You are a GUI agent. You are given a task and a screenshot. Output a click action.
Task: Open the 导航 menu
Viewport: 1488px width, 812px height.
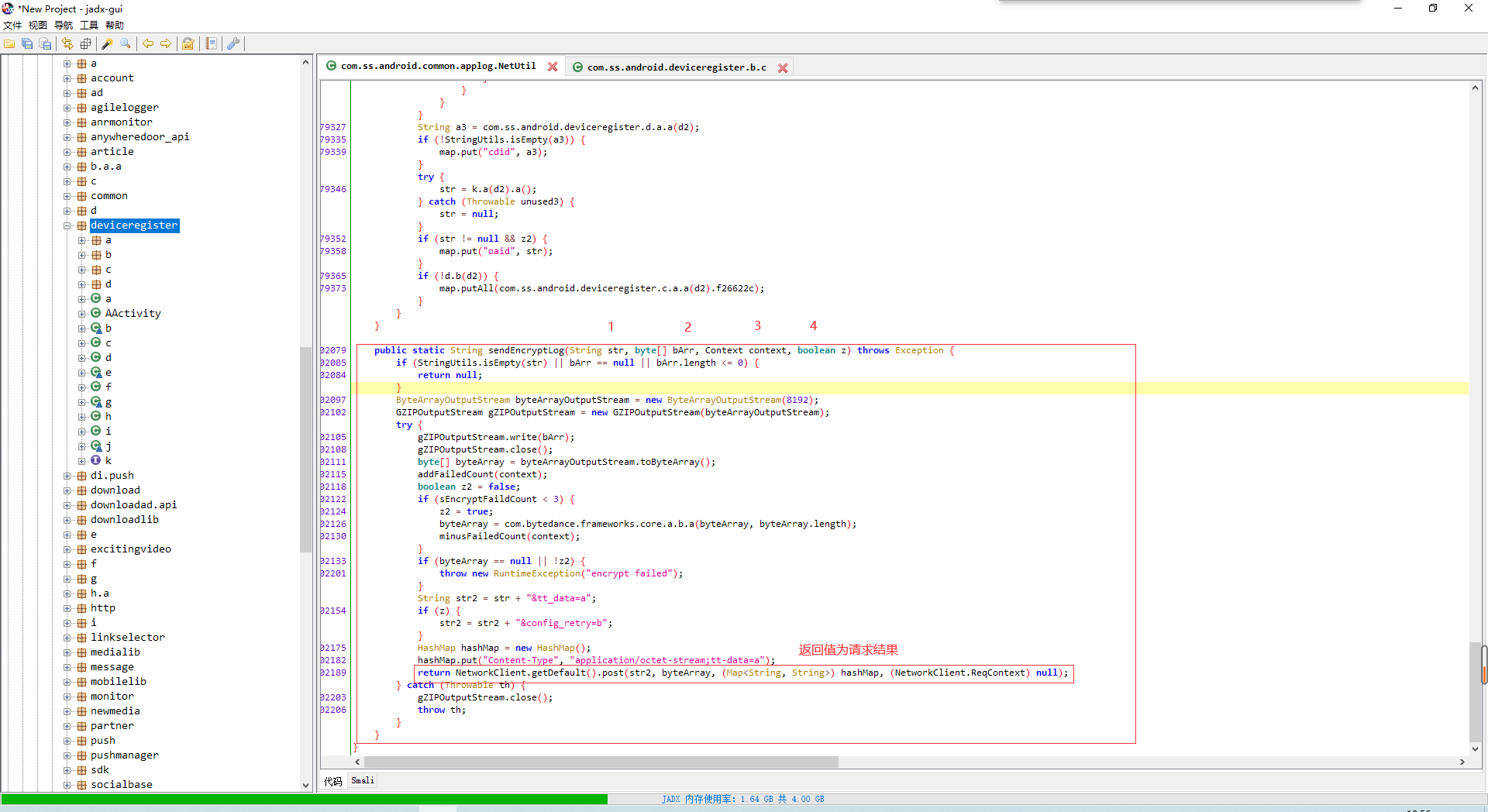[64, 26]
